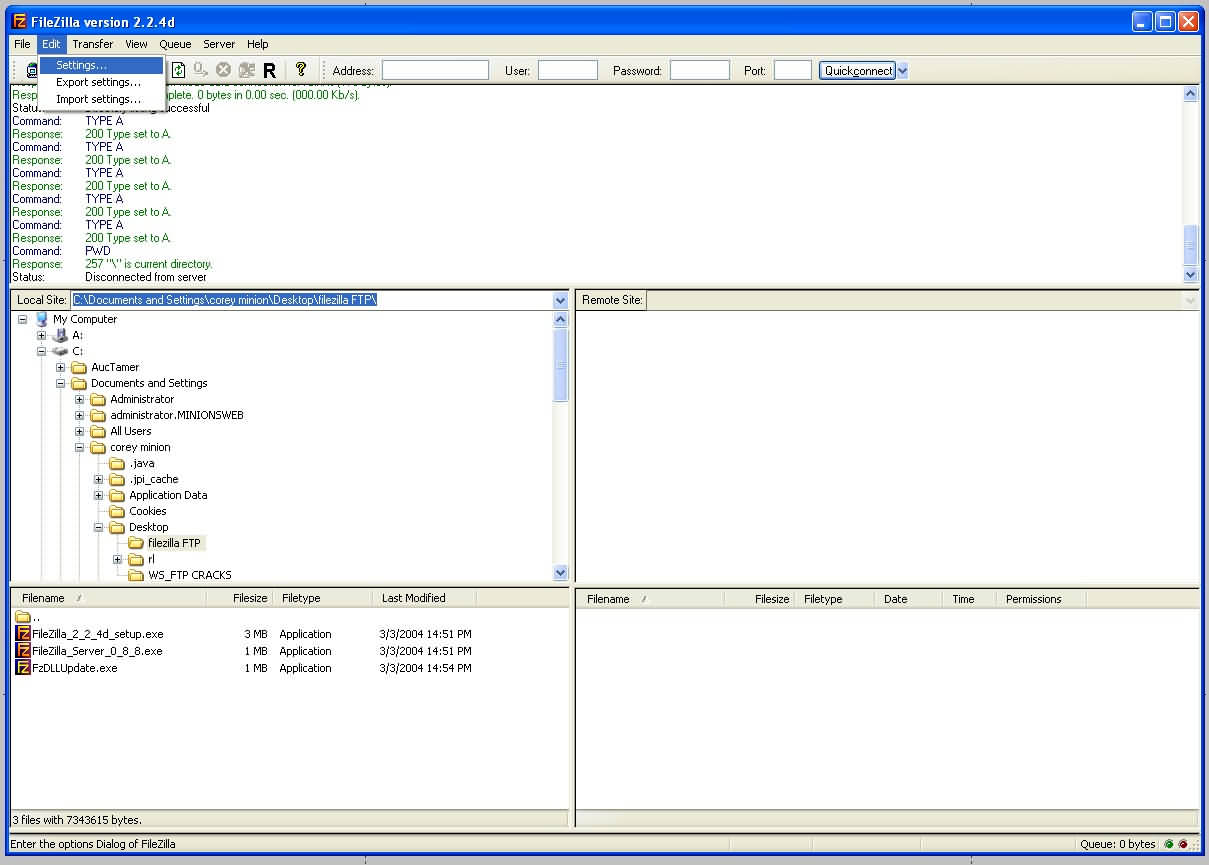Expand the AucTamer folder node
Viewport: 1209px width, 865px height.
(61, 367)
